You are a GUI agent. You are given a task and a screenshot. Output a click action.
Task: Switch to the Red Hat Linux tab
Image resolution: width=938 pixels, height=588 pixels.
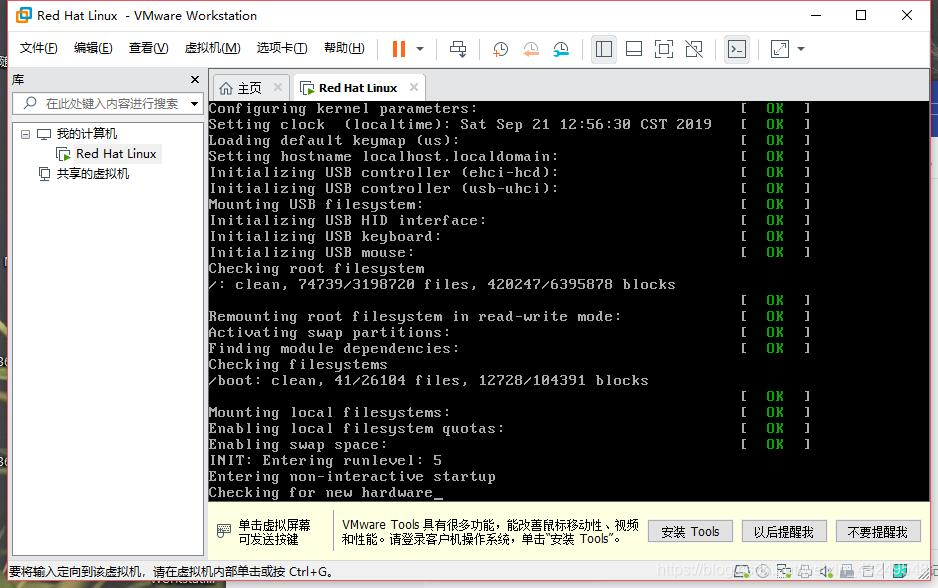coord(358,88)
